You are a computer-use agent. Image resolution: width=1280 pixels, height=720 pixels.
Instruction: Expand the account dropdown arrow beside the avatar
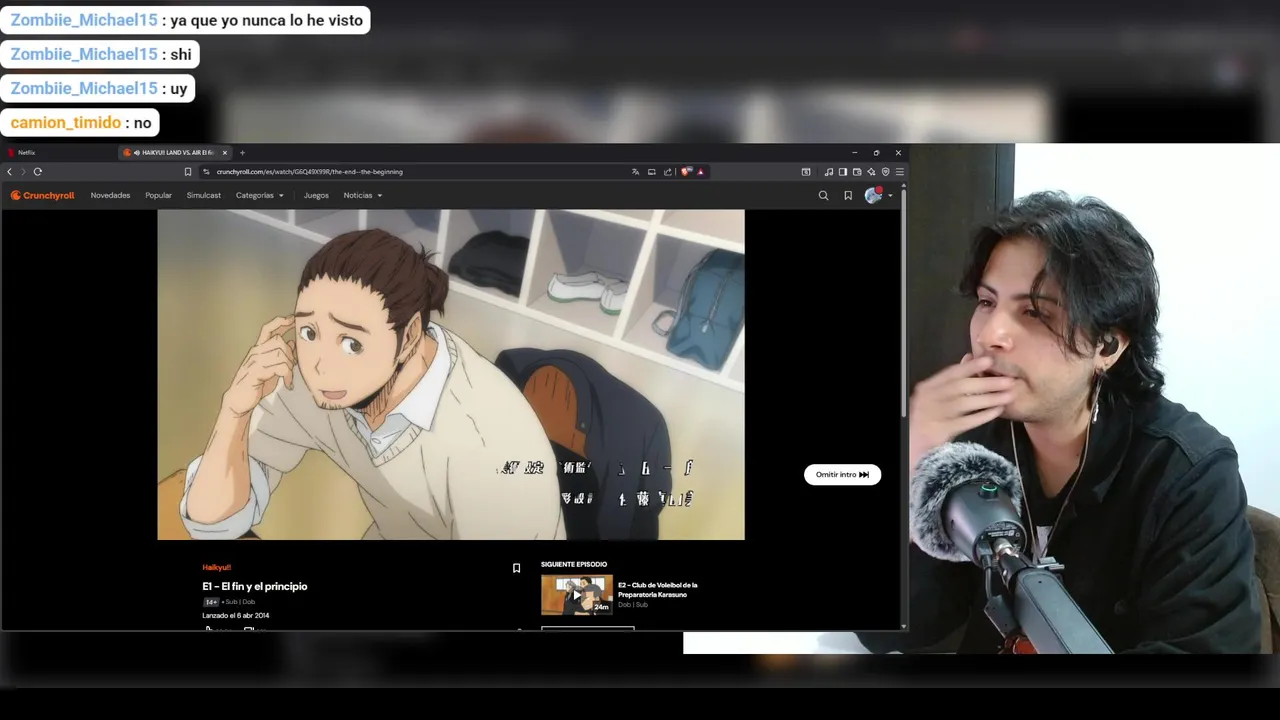coord(890,196)
